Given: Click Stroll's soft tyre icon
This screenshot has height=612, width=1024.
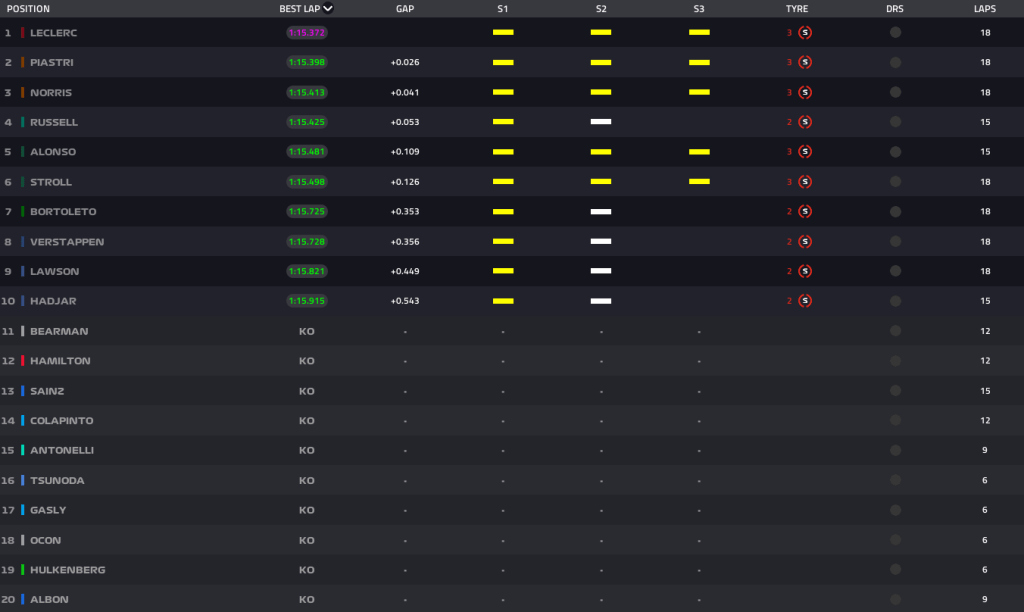Looking at the screenshot, I should click(805, 182).
